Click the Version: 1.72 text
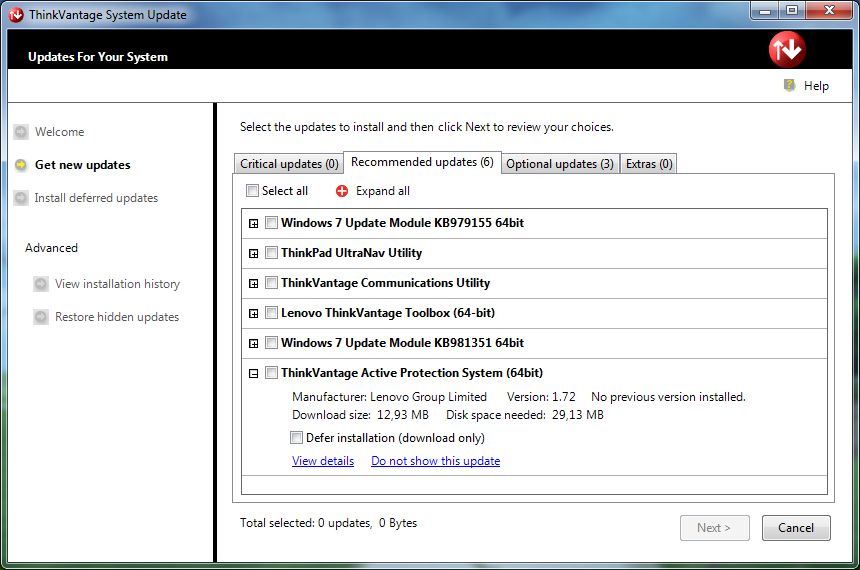Viewport: 860px width, 570px height. 541,397
